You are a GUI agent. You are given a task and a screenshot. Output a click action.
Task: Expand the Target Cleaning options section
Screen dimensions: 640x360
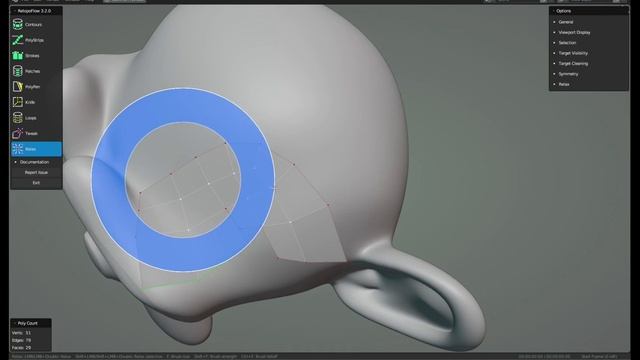[573, 64]
